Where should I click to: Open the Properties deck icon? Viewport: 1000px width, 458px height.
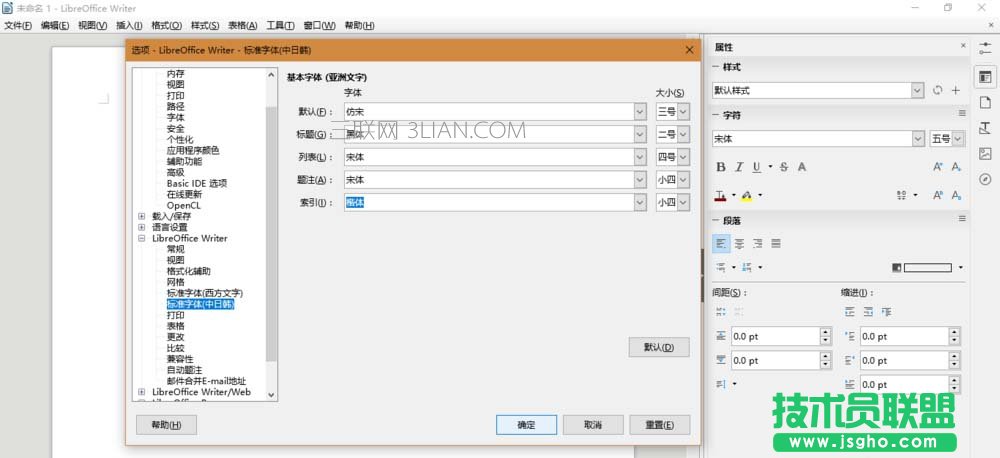coord(985,77)
